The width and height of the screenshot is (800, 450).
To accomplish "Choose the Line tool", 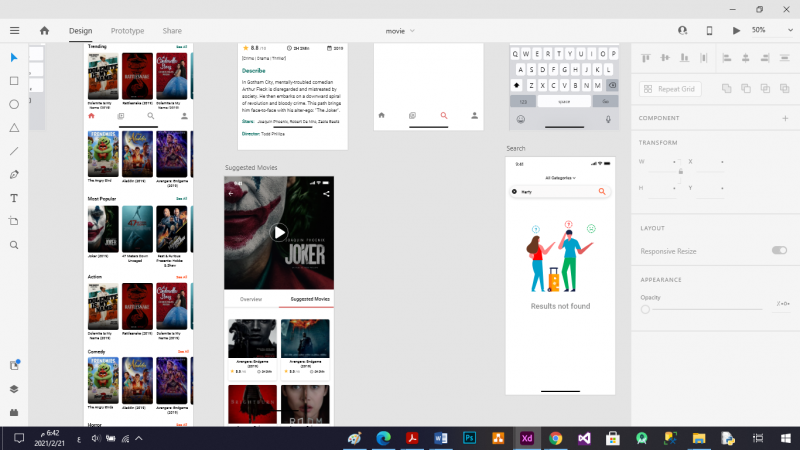I will (14, 151).
